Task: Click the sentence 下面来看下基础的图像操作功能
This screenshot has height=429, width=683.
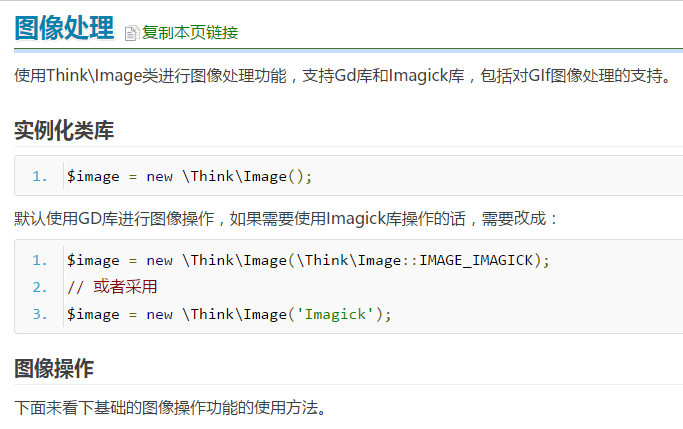Action: (x=170, y=408)
